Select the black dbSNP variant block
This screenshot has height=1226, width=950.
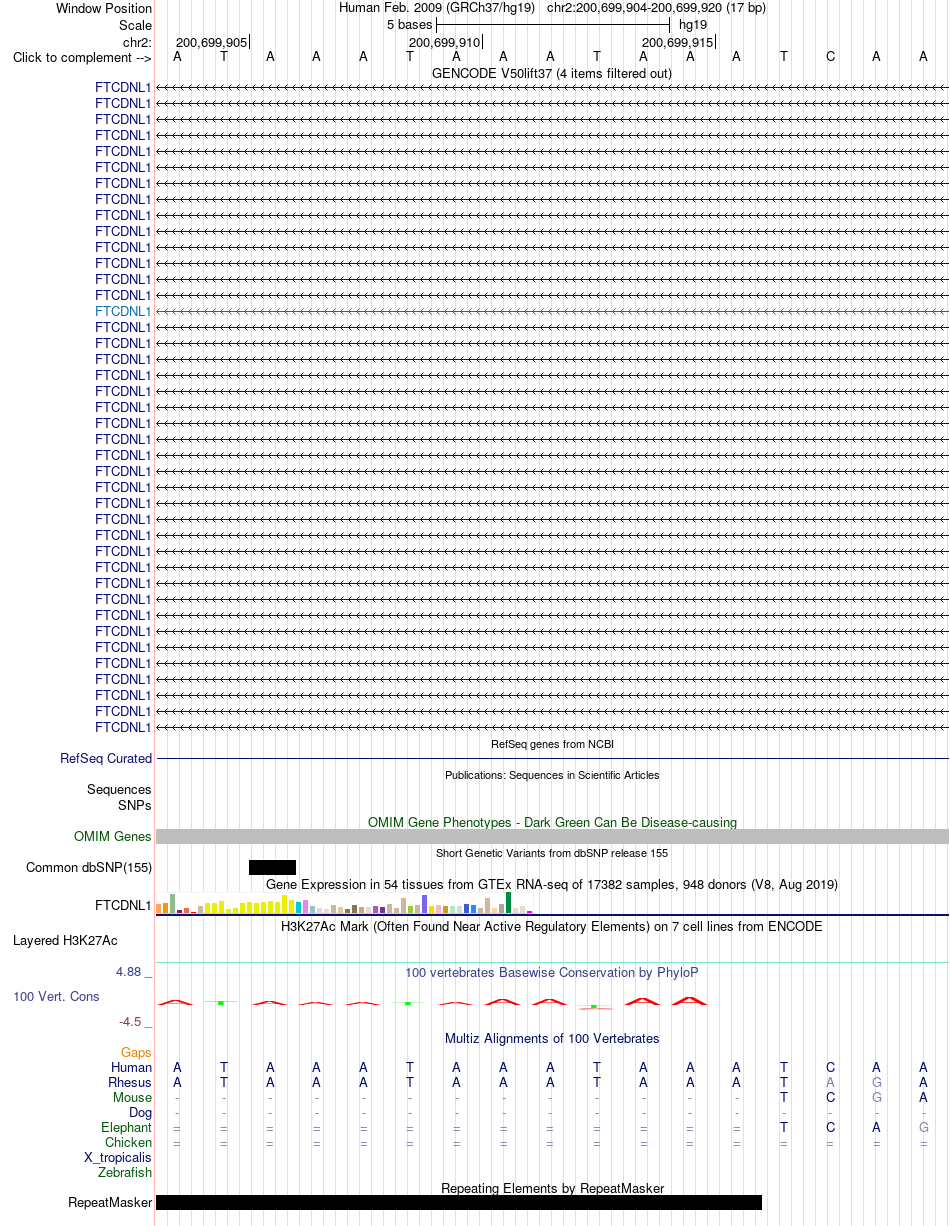click(x=272, y=867)
